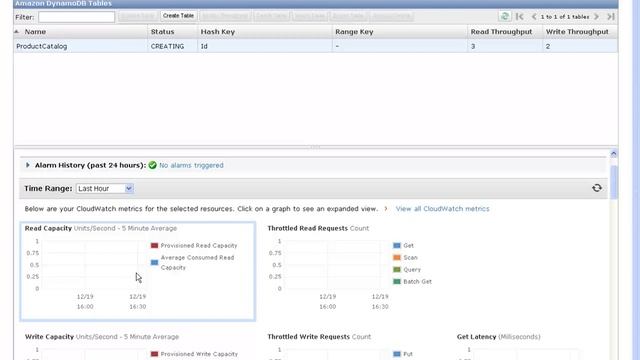Toggle sort arrow beside Name column
The height and width of the screenshot is (360, 640).
point(16,31)
